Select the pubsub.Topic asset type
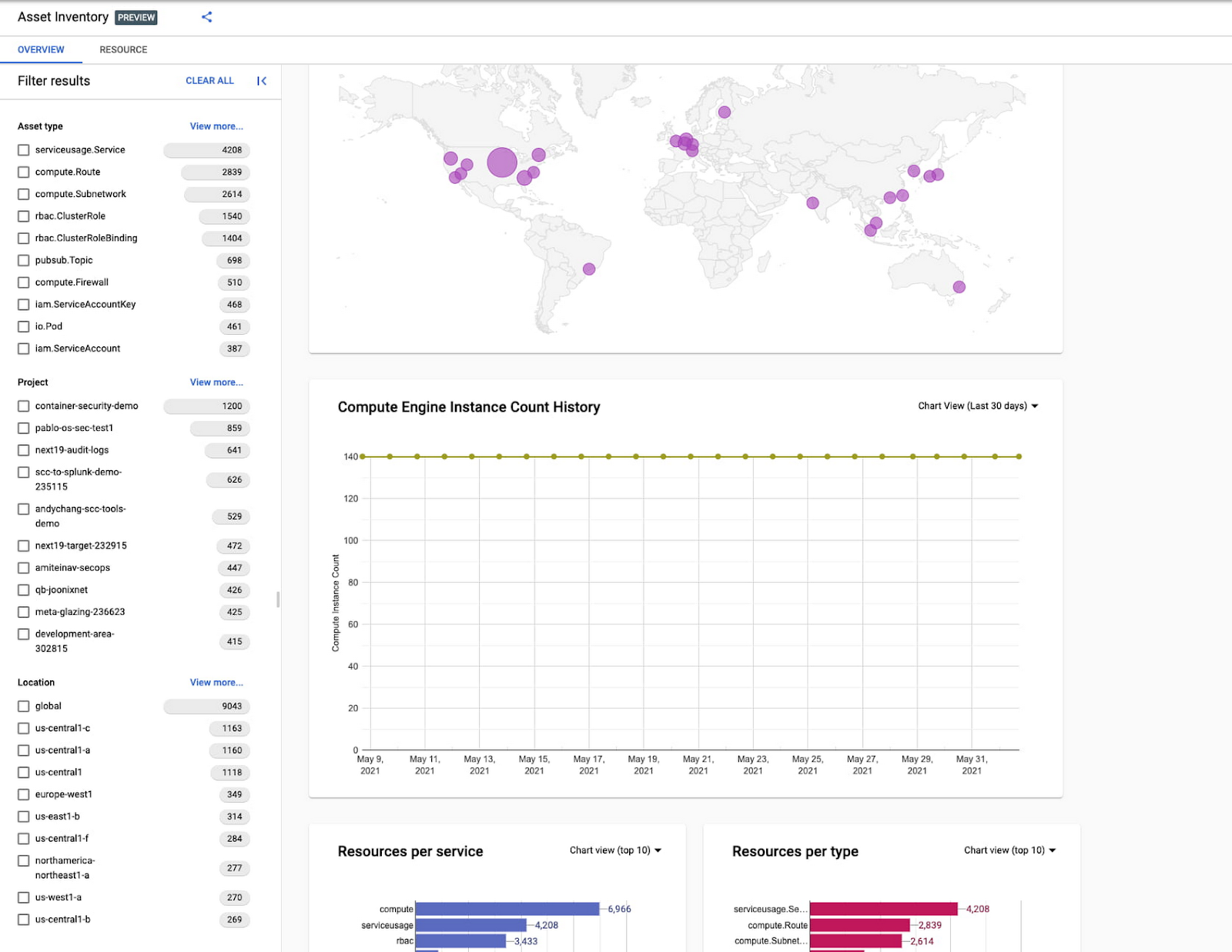Image resolution: width=1232 pixels, height=952 pixels. point(23,260)
